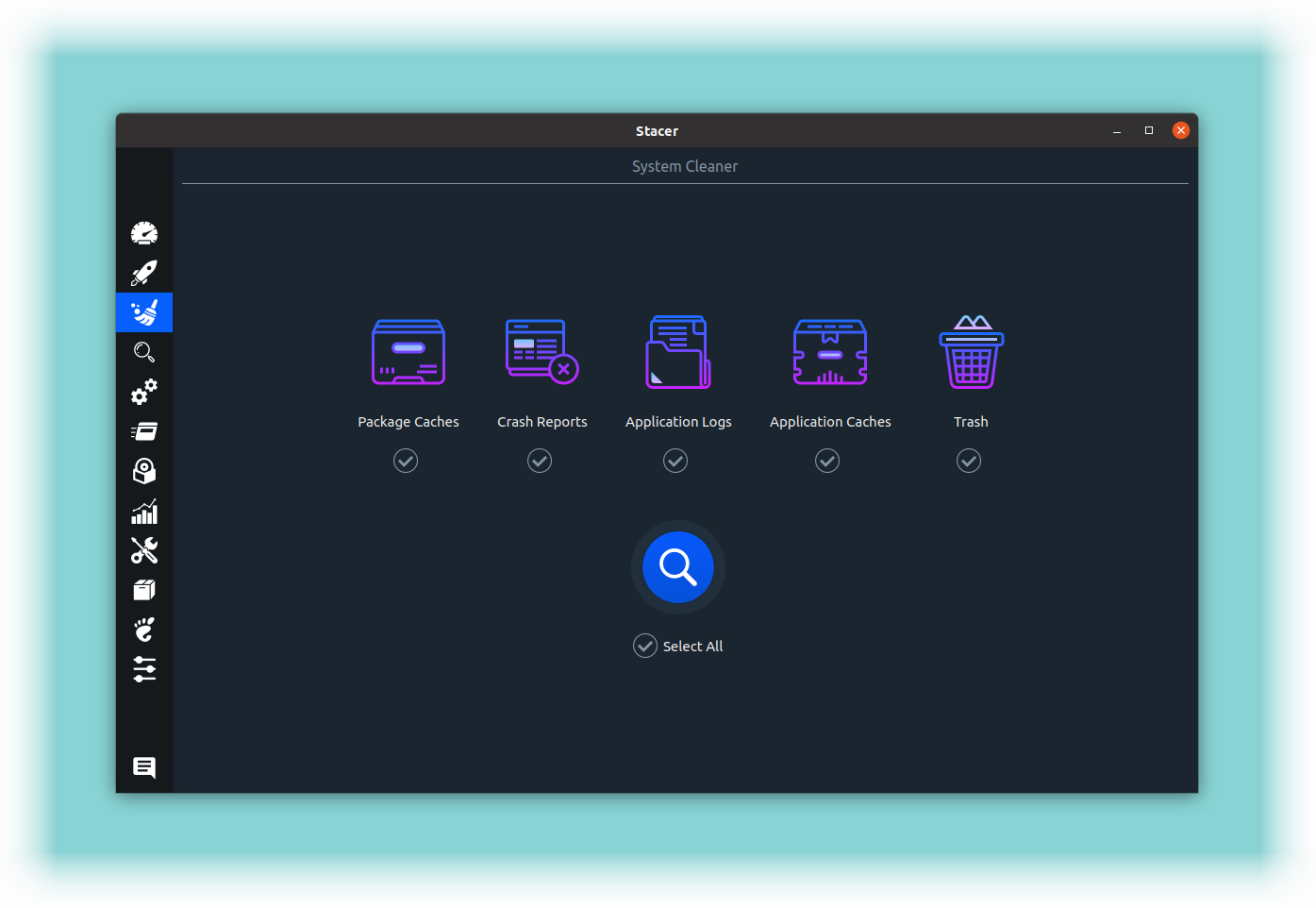Select the System Cleaner broom icon

[x=144, y=312]
